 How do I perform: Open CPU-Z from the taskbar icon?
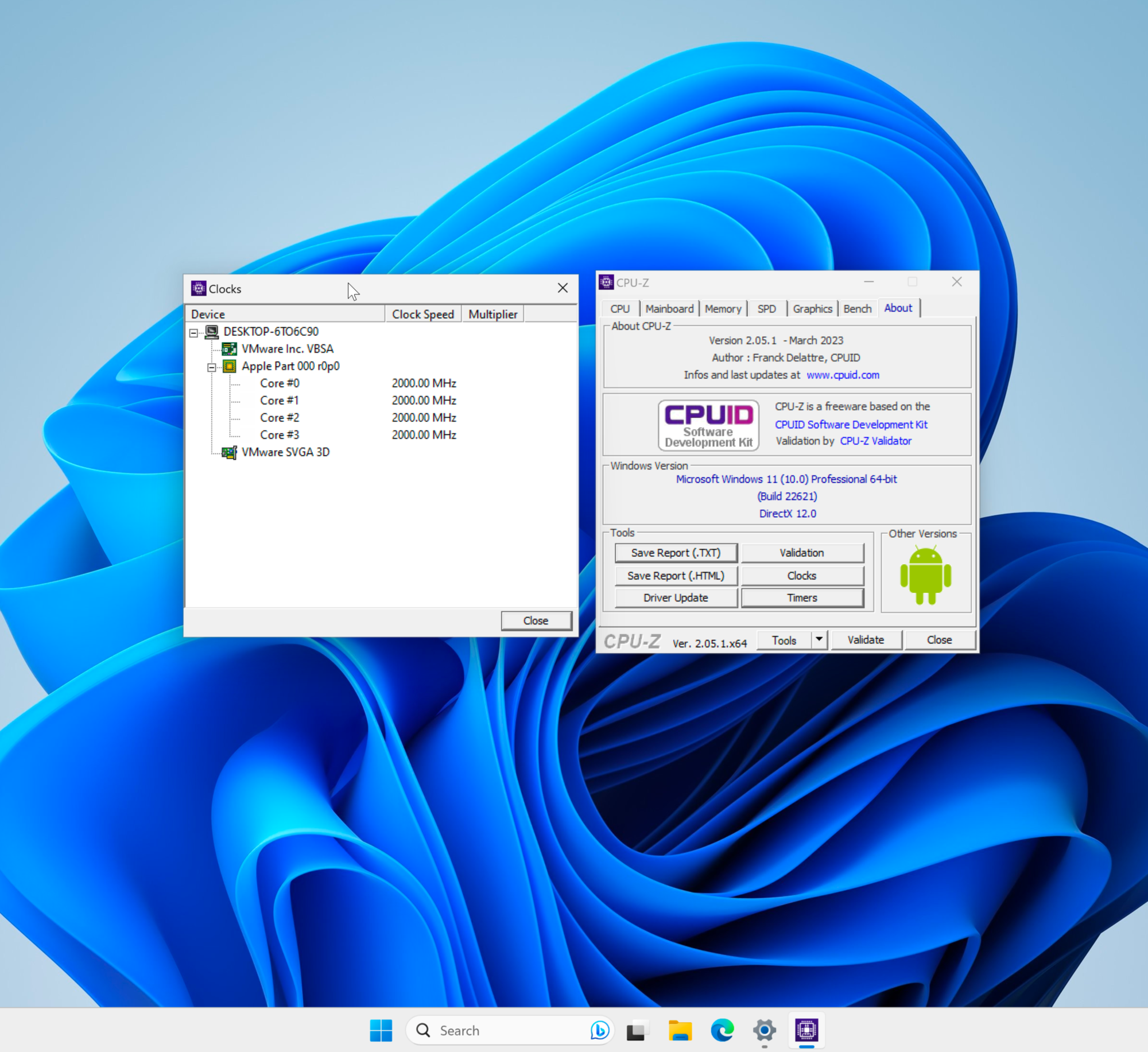coord(806,1030)
